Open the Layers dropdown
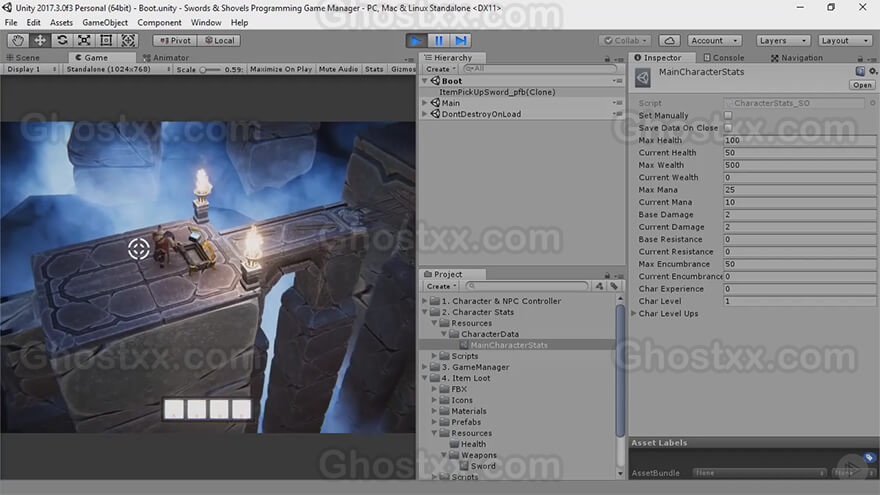The height and width of the screenshot is (495, 880). click(x=783, y=40)
